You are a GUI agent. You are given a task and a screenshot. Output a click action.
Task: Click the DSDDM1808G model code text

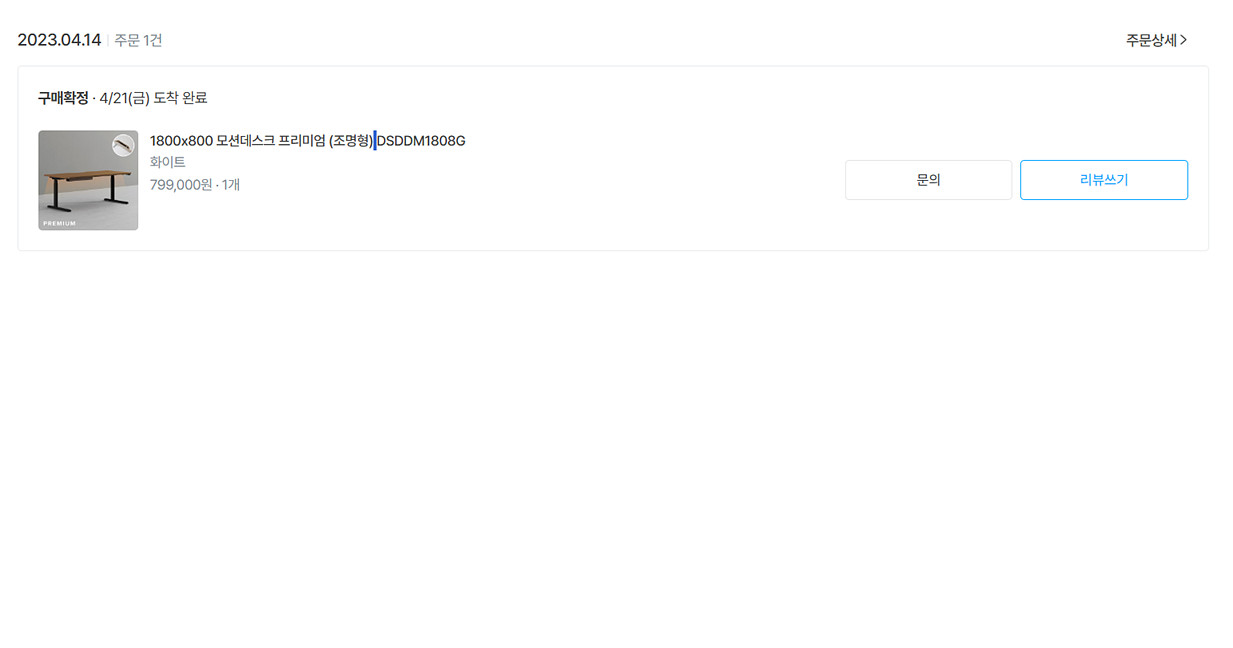pos(421,141)
